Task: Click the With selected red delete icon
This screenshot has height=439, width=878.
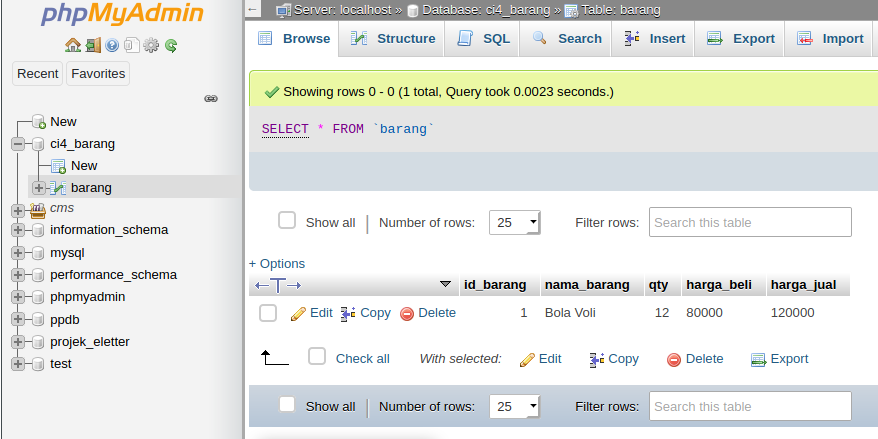Action: (x=674, y=359)
